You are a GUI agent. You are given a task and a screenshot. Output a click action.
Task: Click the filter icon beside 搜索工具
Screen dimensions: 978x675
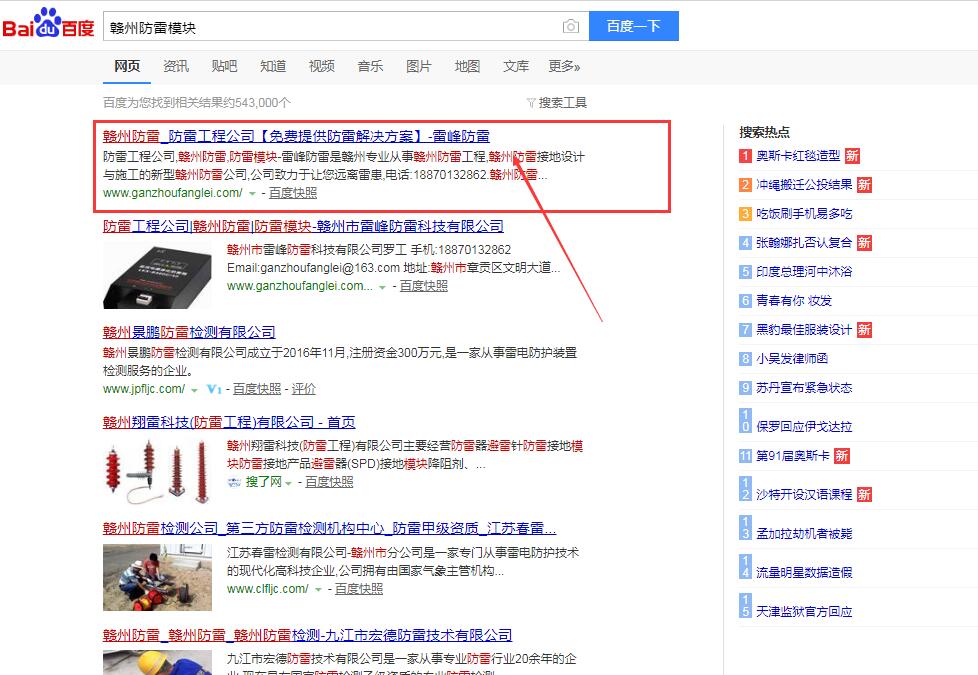coord(530,103)
